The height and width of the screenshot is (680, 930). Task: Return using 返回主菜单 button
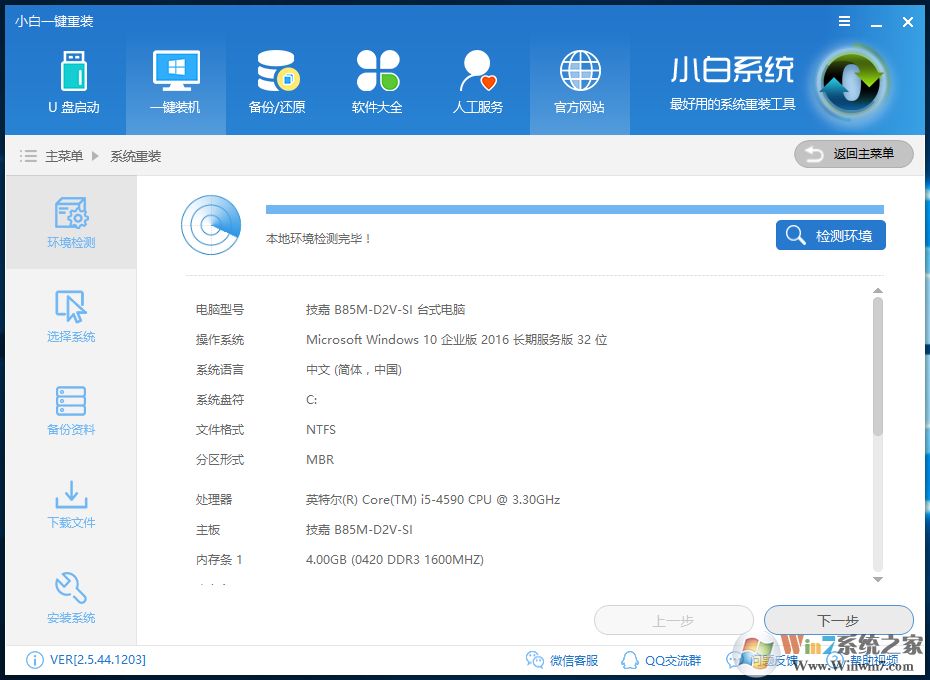tap(853, 154)
